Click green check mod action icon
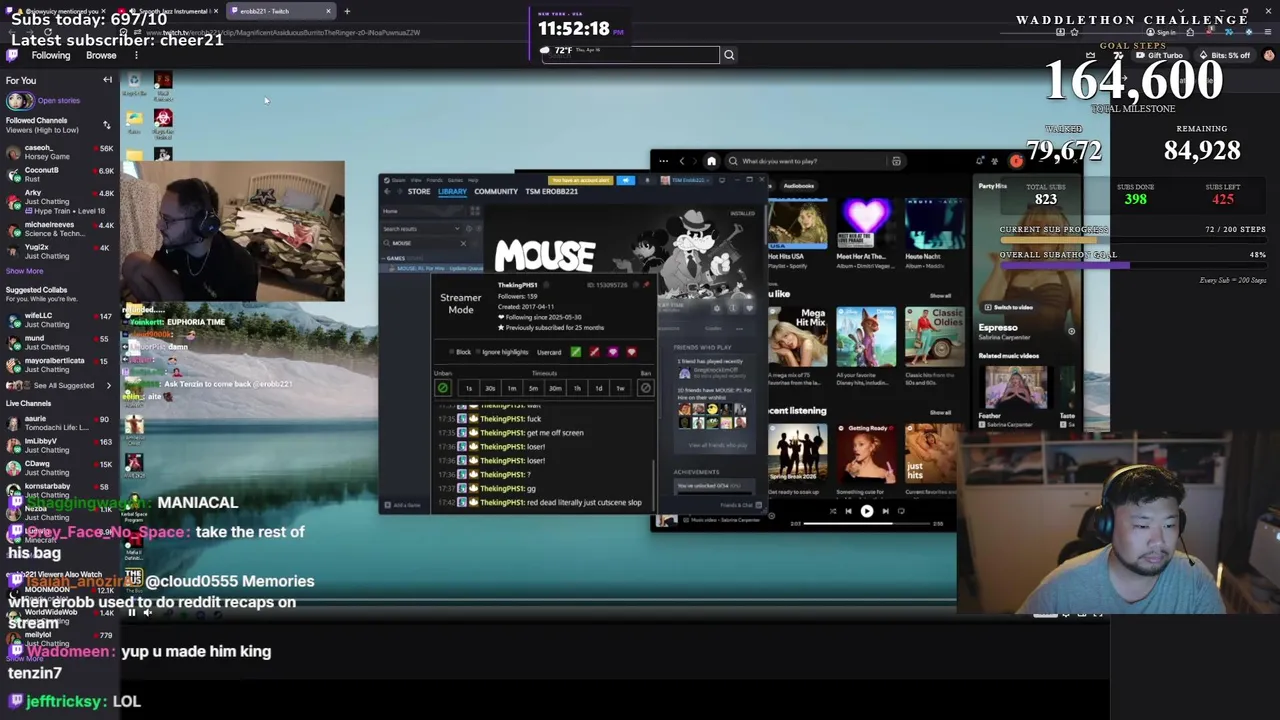 [575, 352]
